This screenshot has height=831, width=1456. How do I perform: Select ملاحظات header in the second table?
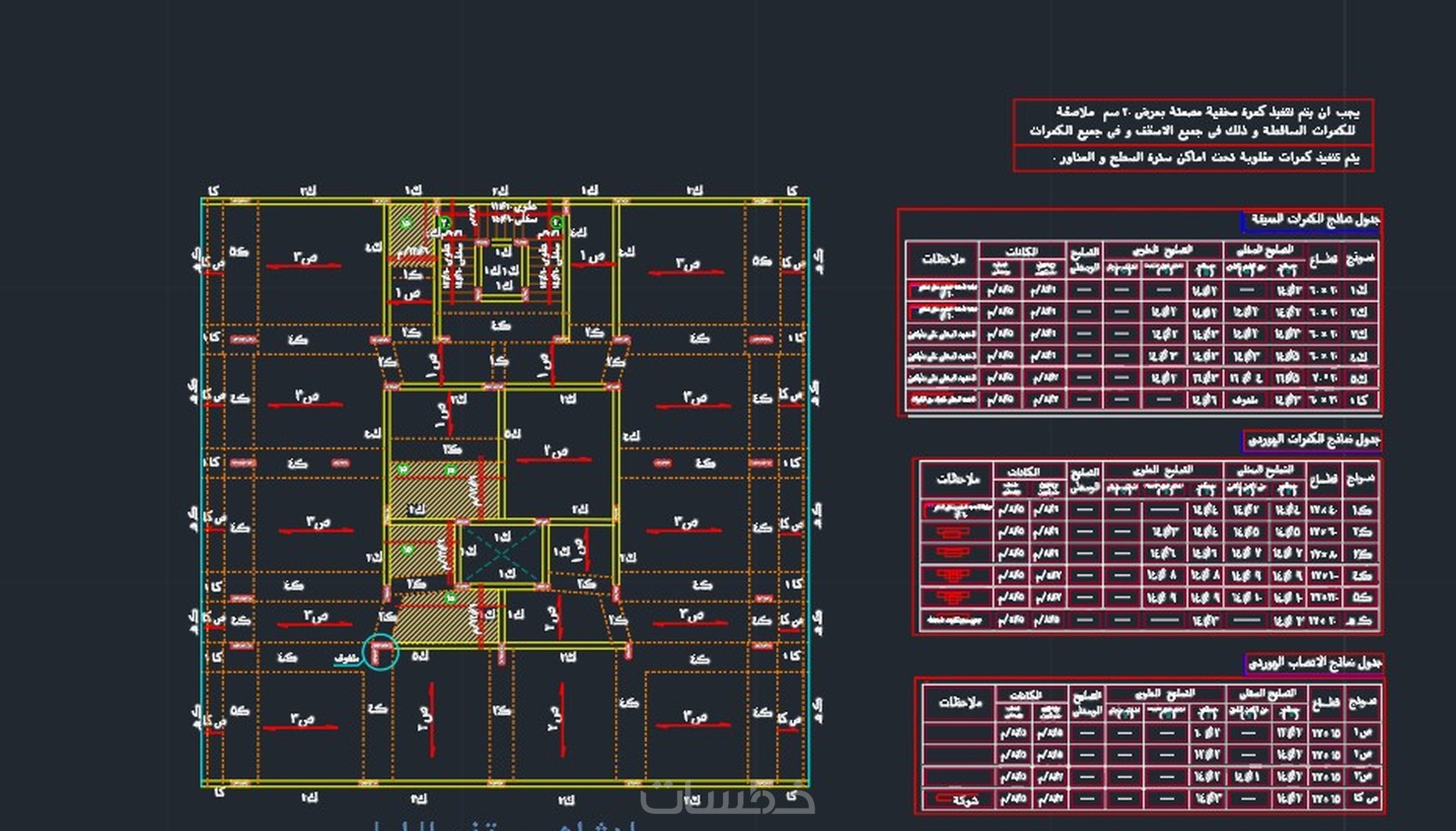click(958, 479)
